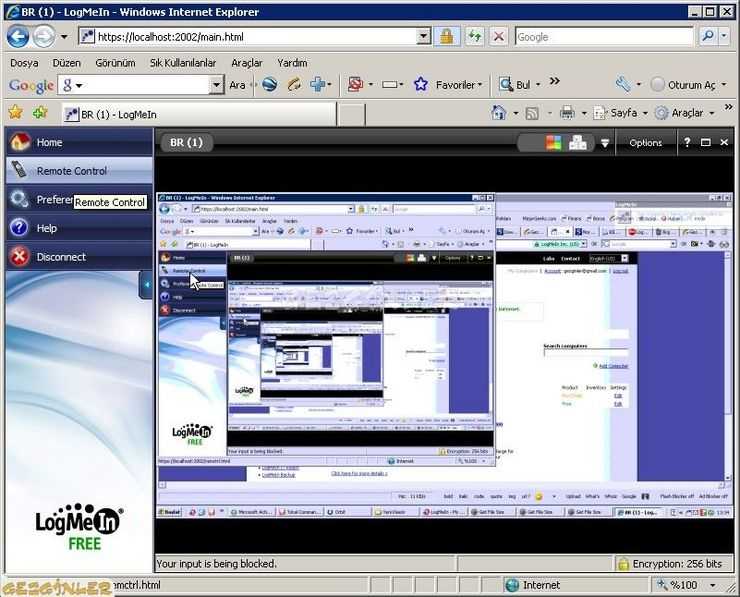Click the Bul find button
This screenshot has width=740, height=597.
pos(518,85)
